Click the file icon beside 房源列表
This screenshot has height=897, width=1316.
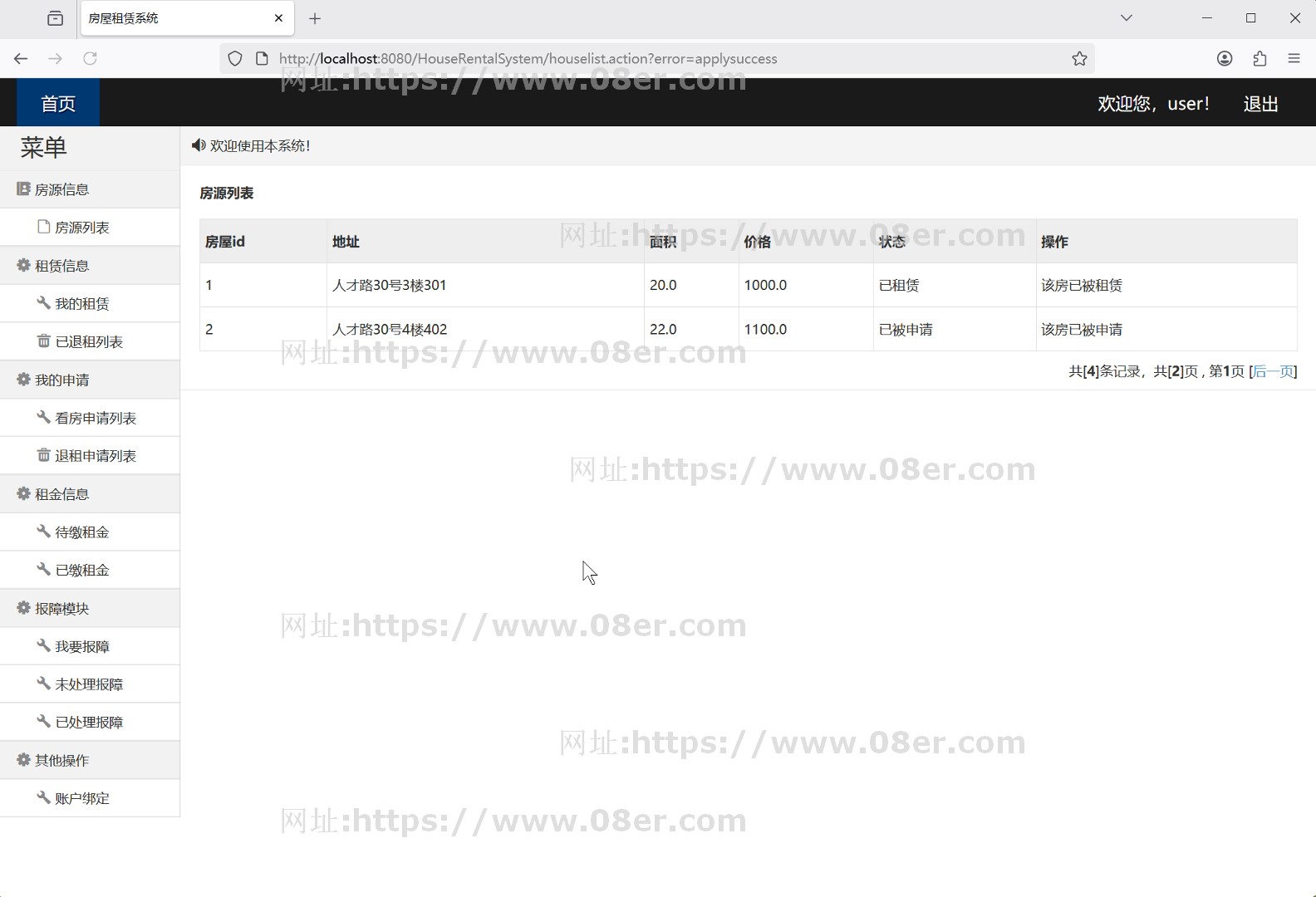point(44,227)
